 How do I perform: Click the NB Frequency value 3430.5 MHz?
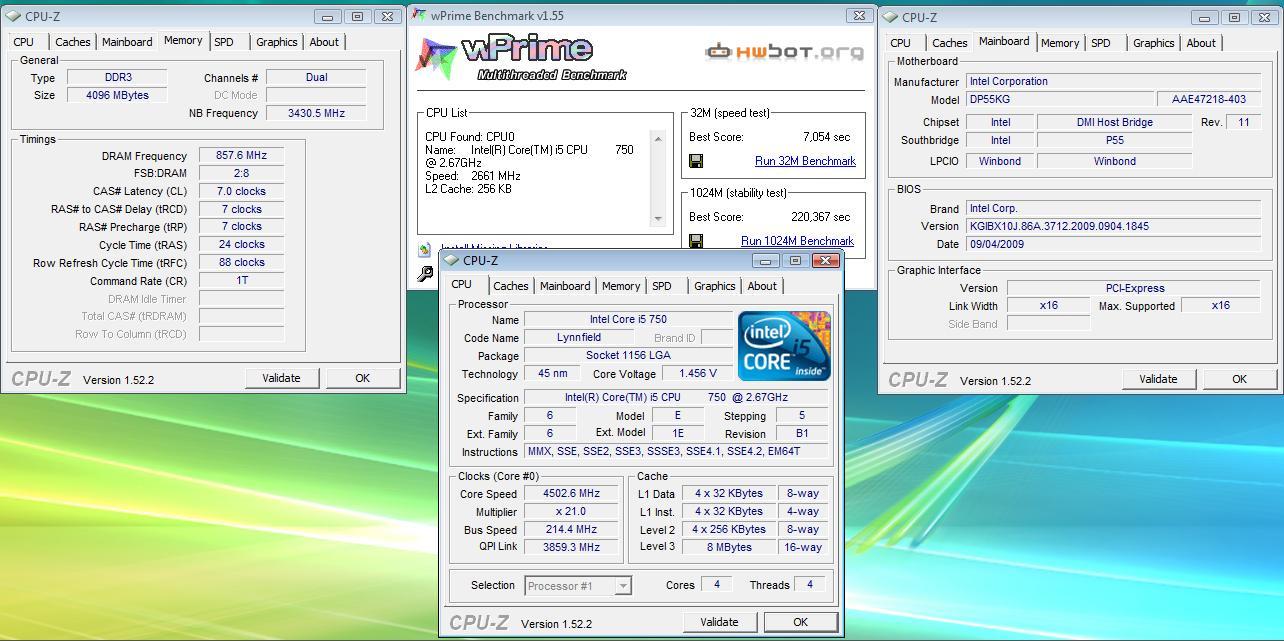click(316, 114)
